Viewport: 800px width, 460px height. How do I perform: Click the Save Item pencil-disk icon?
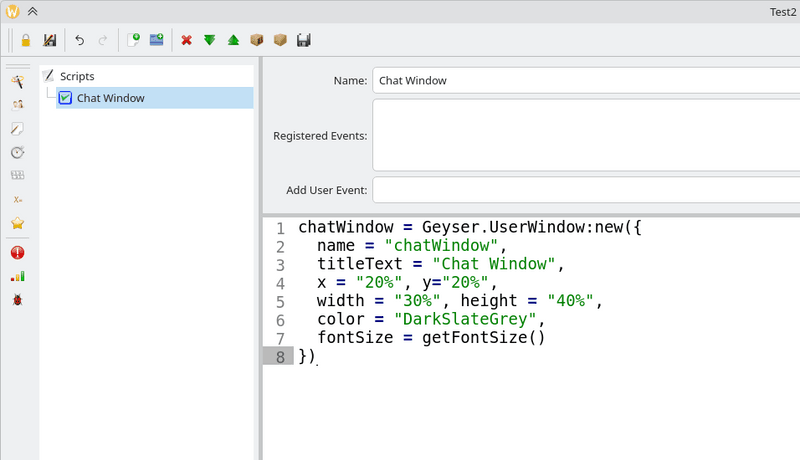(x=49, y=40)
